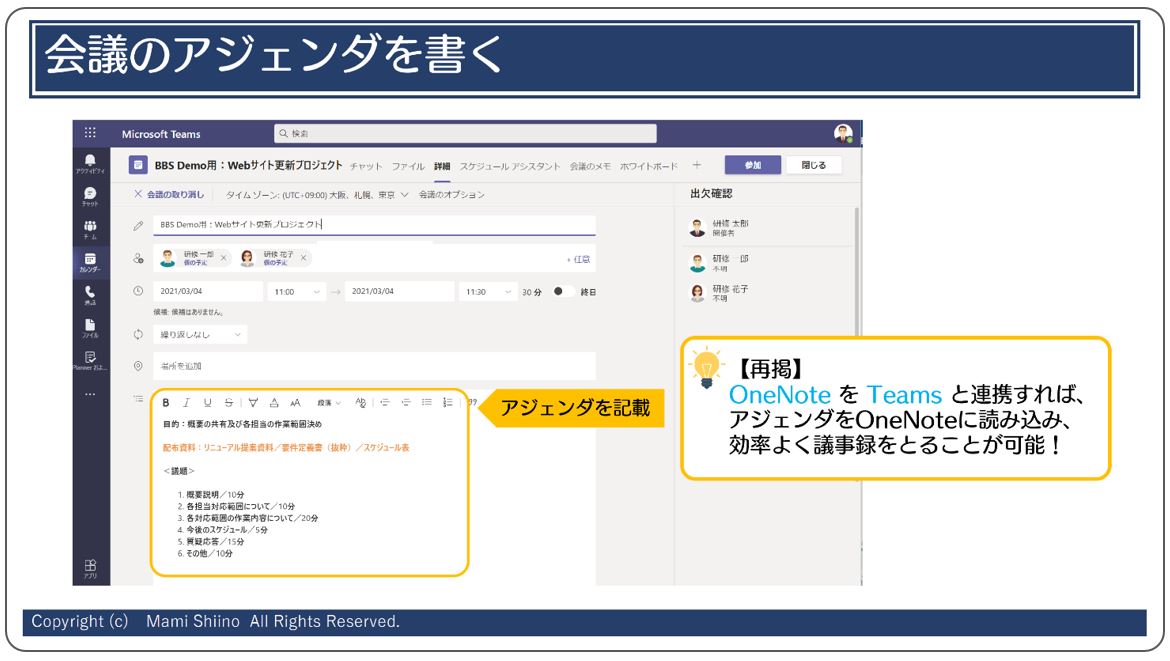The height and width of the screenshot is (661, 1170).
Task: Underline the text in the agenda editor
Action: [207, 403]
